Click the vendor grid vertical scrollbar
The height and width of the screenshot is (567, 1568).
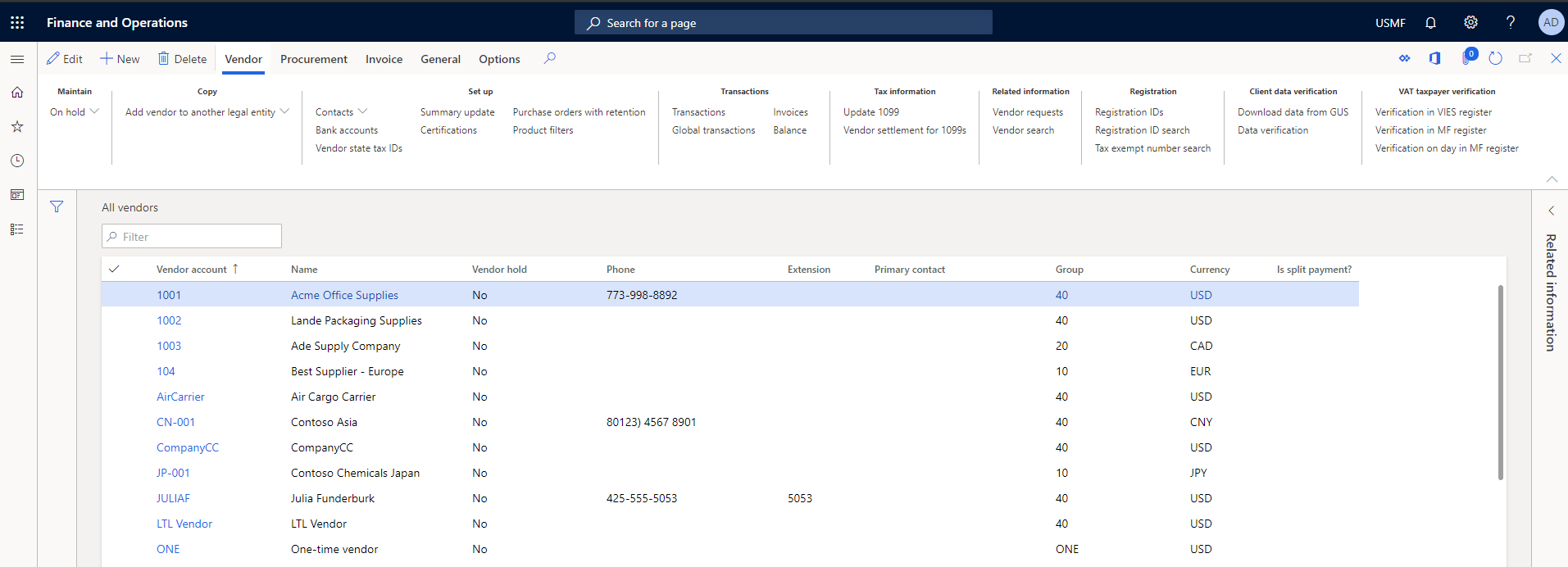(1501, 382)
